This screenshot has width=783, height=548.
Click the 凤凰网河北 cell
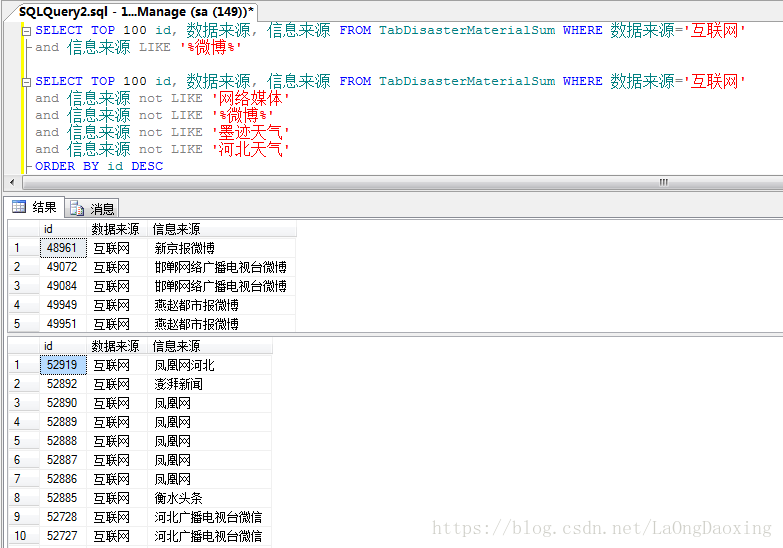point(210,365)
